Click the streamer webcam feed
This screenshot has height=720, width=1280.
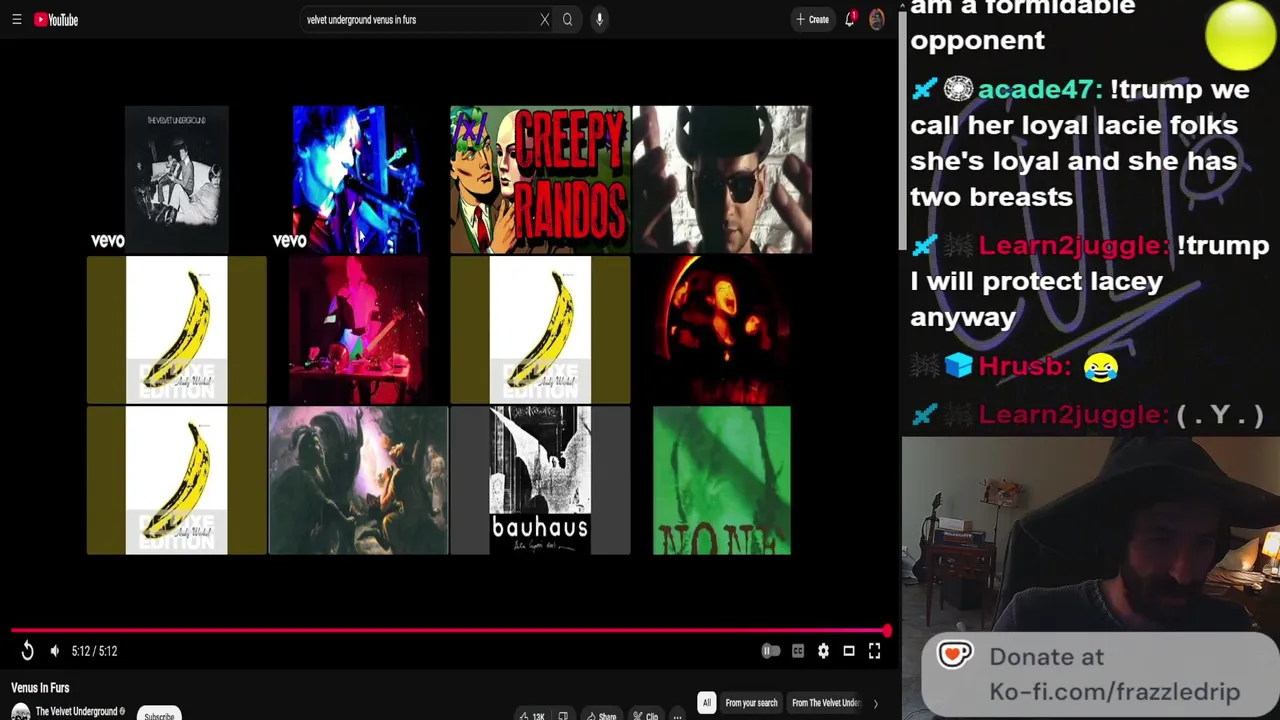[1090, 536]
